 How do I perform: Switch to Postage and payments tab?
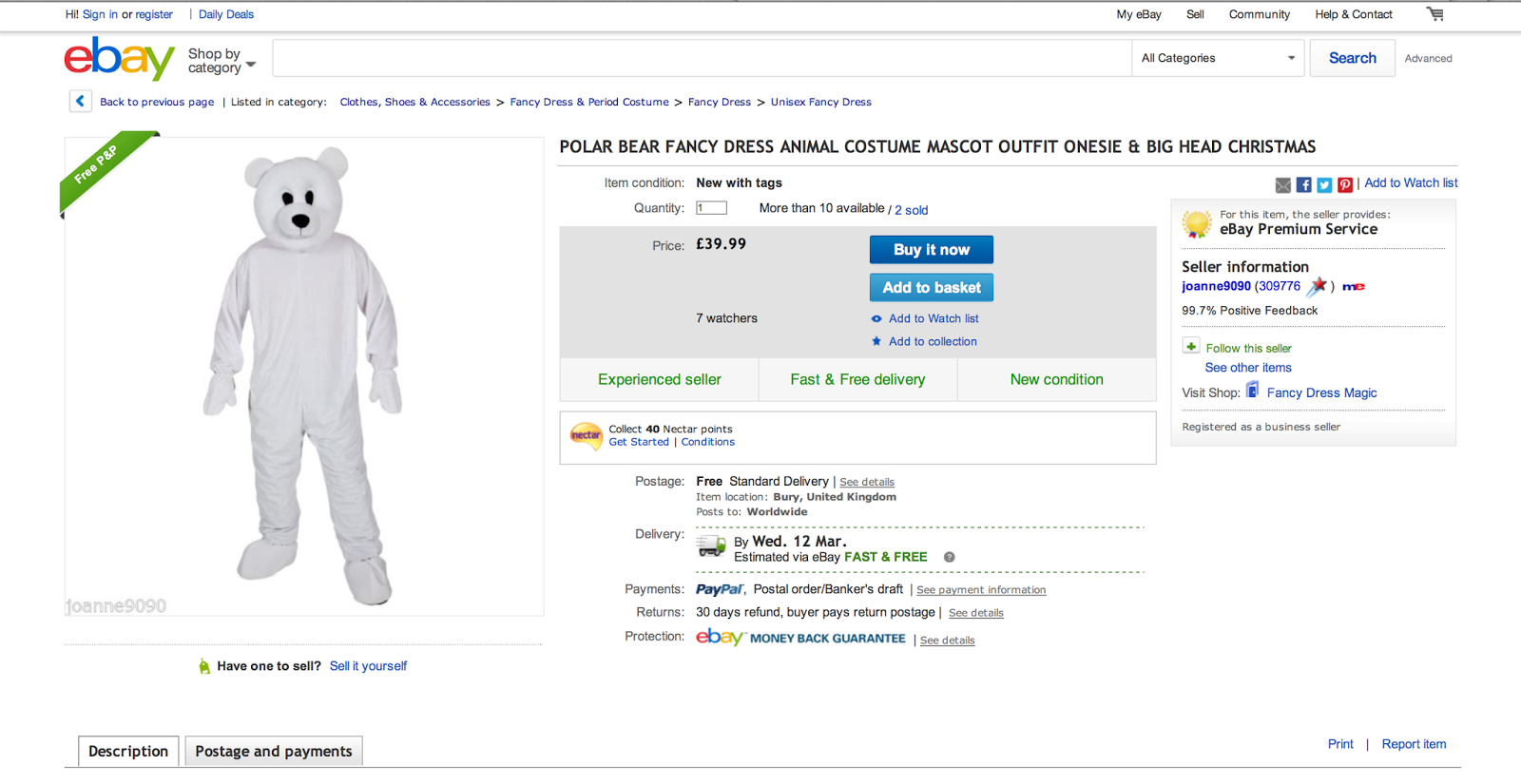click(x=274, y=751)
